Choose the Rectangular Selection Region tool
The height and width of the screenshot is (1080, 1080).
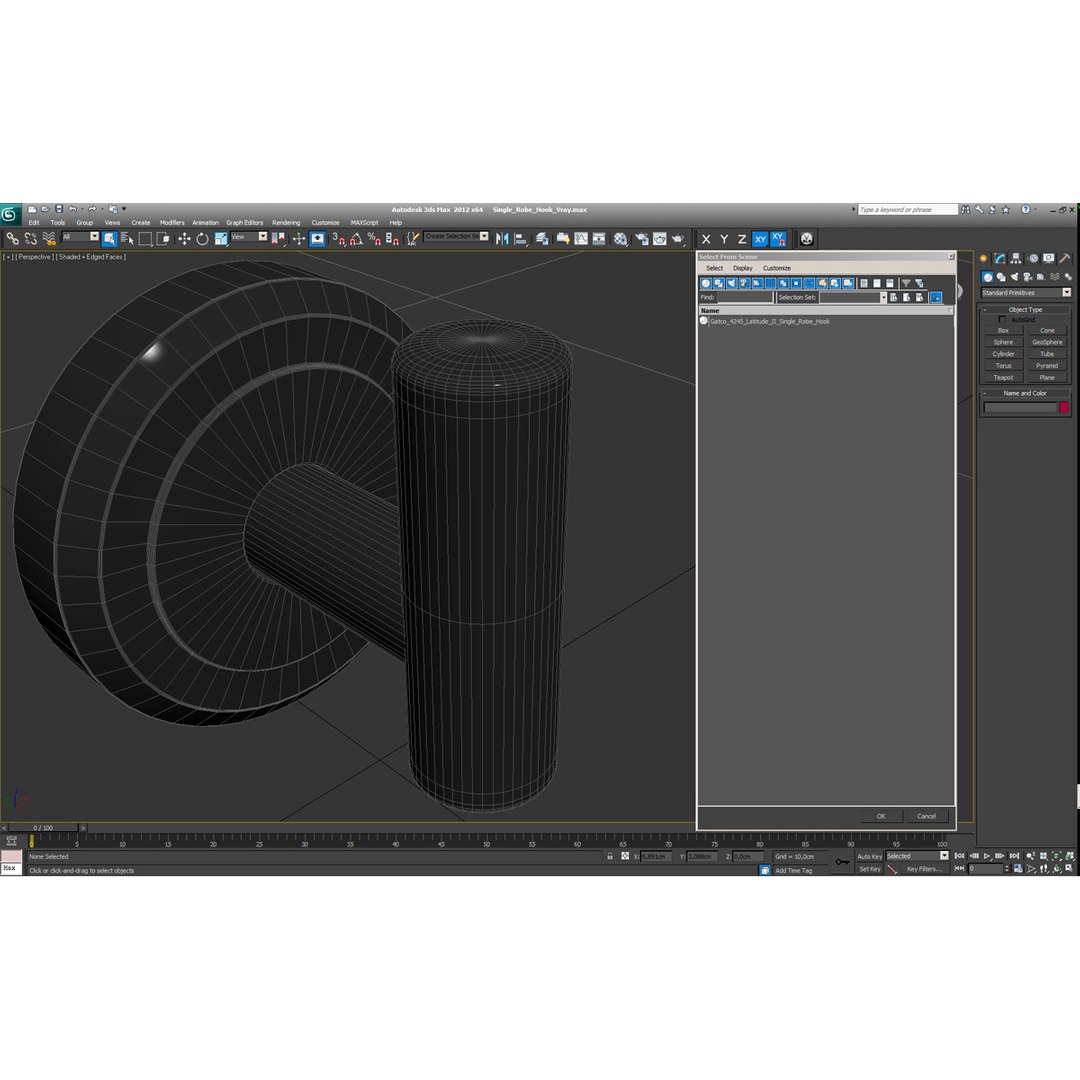click(145, 239)
